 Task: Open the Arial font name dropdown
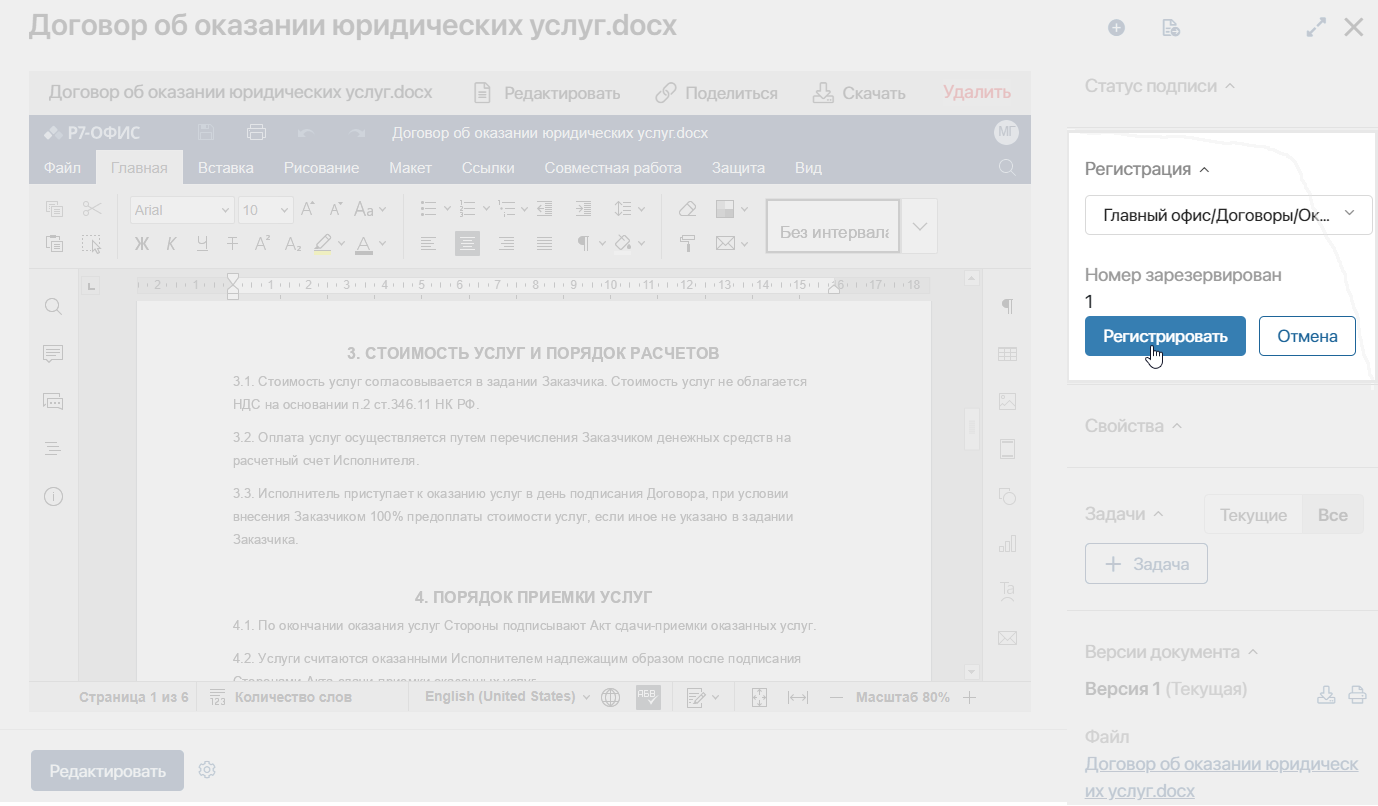[x=182, y=210]
